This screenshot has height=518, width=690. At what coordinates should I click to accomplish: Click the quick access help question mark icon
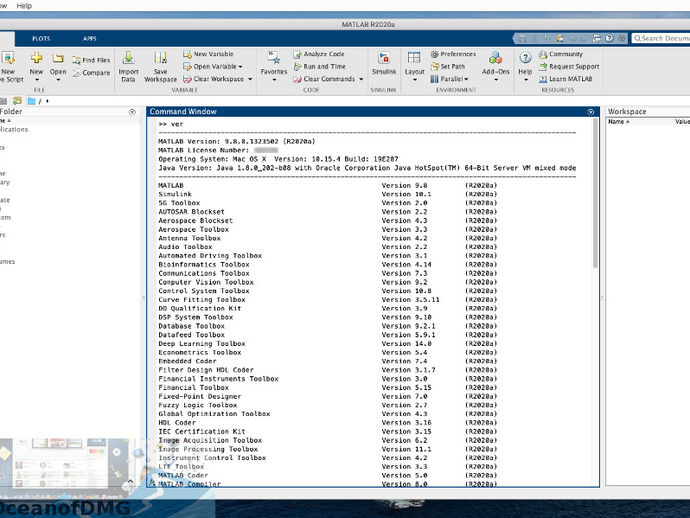click(x=609, y=38)
